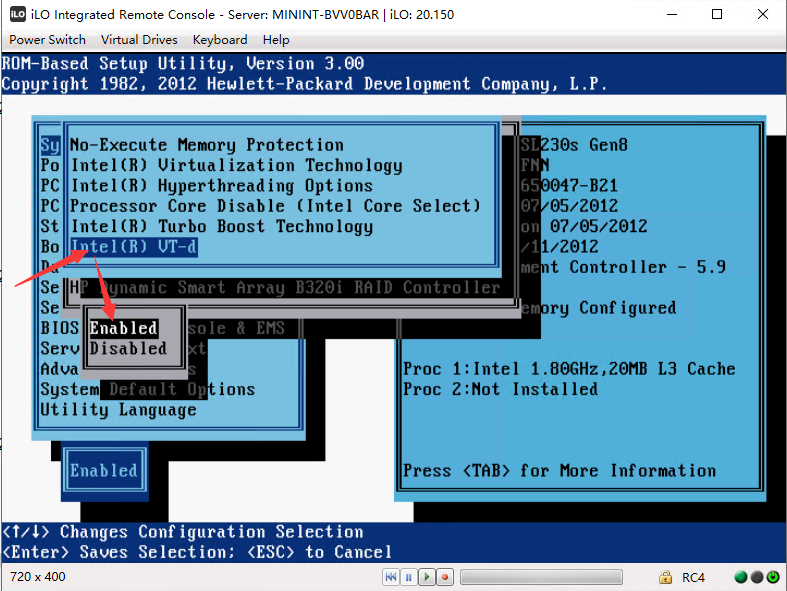Close the iLO Remote Console window
The width and height of the screenshot is (787, 591).
coord(763,14)
